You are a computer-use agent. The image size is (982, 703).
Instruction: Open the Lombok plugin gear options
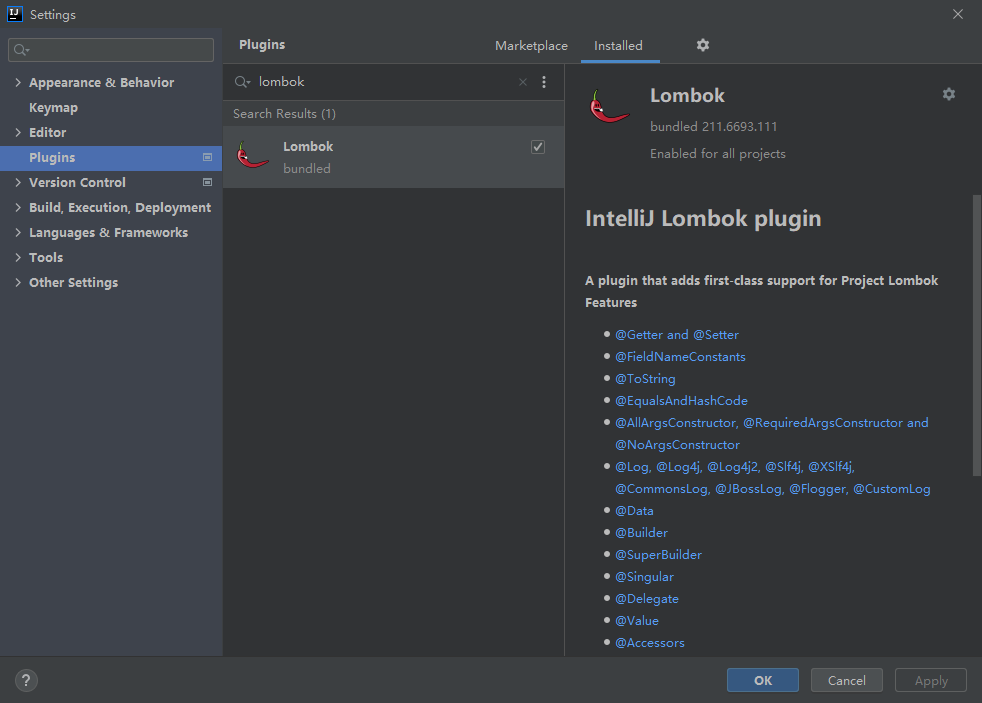949,94
